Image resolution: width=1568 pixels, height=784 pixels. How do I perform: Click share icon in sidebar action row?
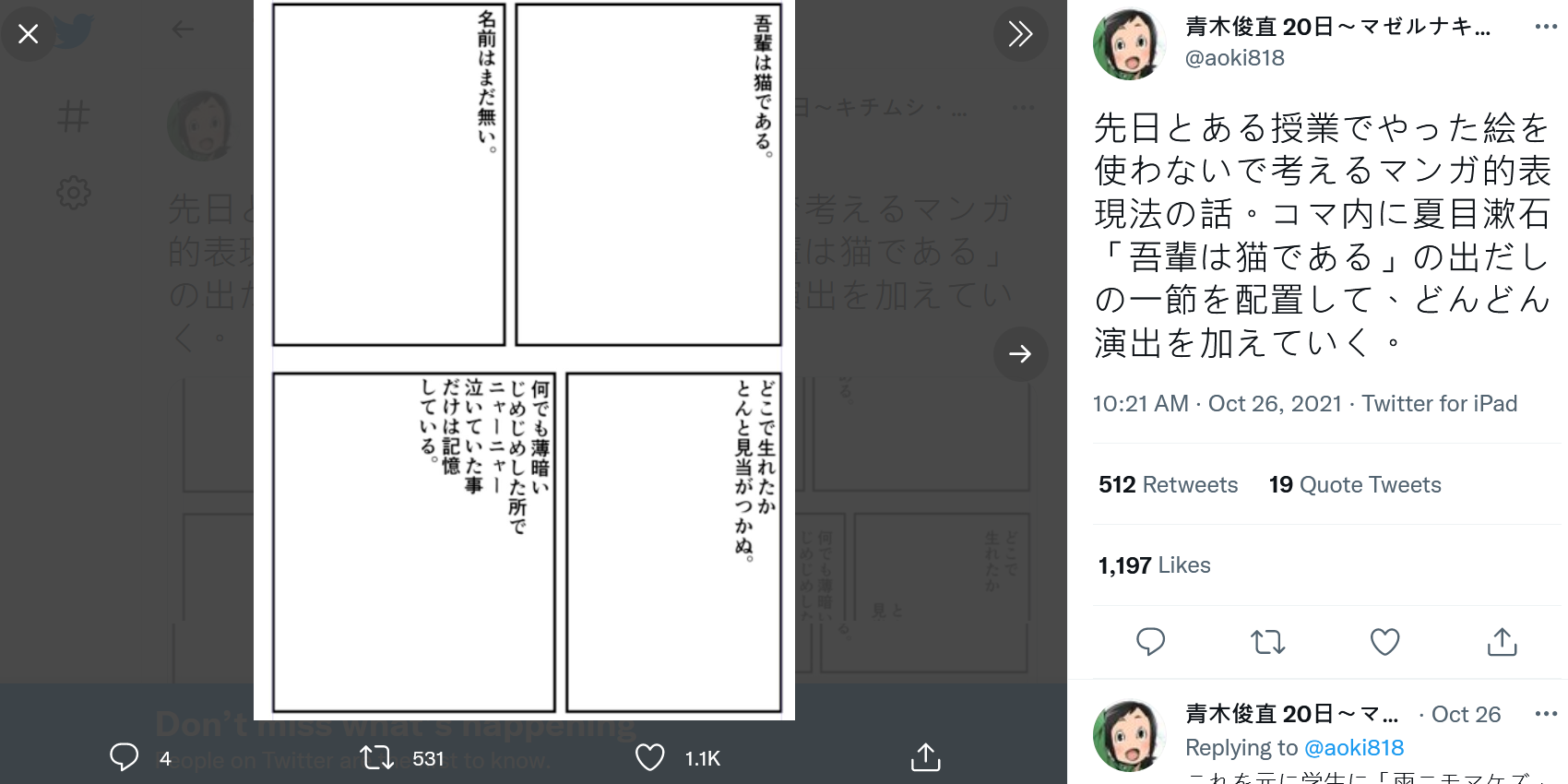pyautogui.click(x=1502, y=641)
